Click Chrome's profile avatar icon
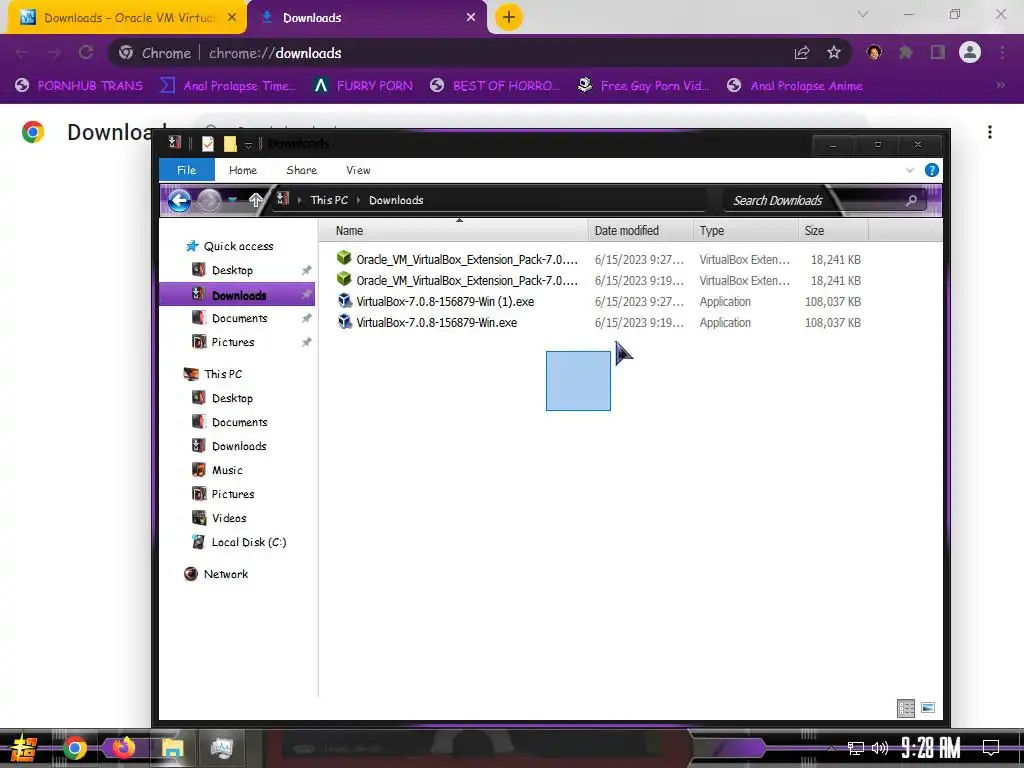1024x768 pixels. click(x=970, y=52)
